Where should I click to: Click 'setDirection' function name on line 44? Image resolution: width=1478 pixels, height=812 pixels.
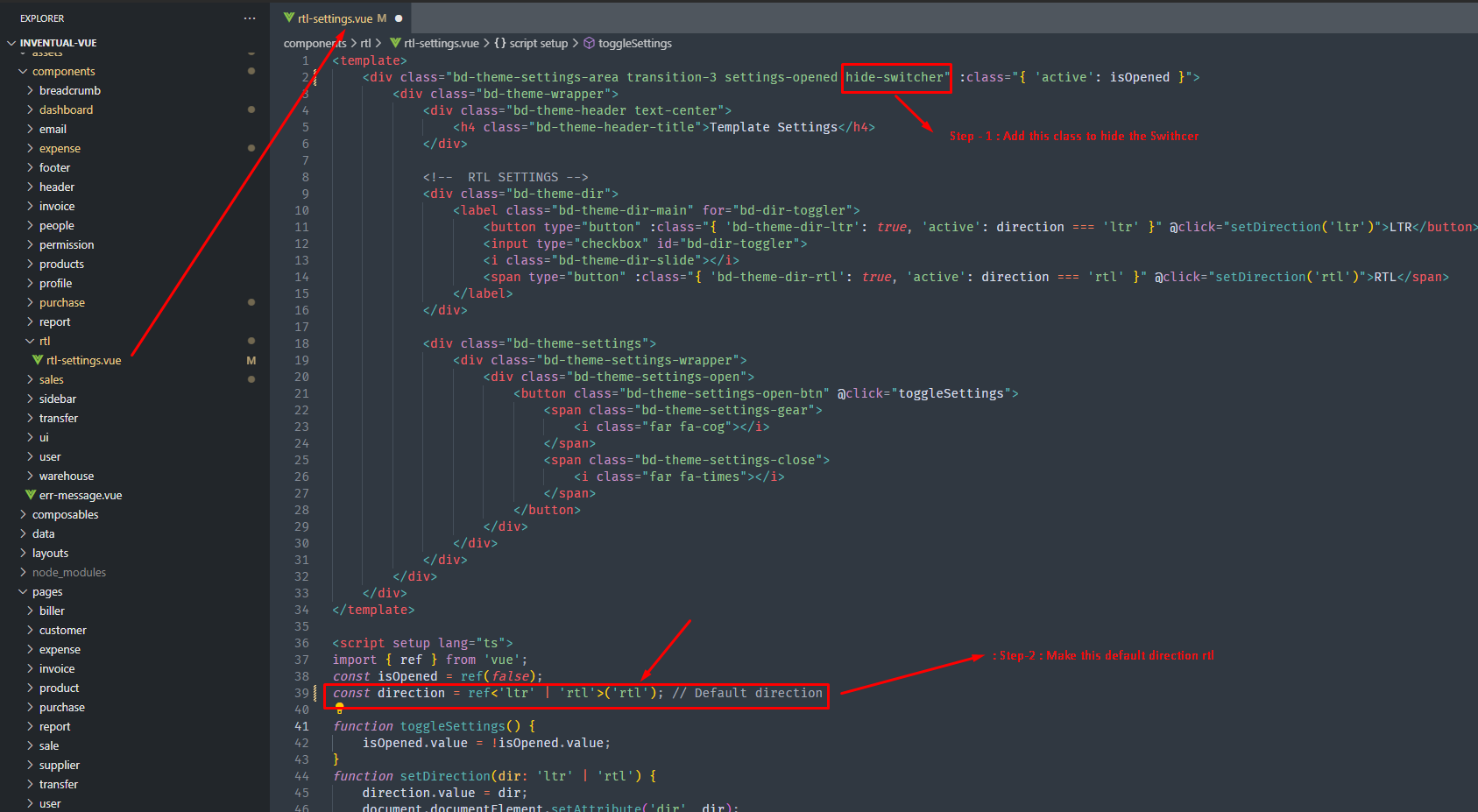445,776
